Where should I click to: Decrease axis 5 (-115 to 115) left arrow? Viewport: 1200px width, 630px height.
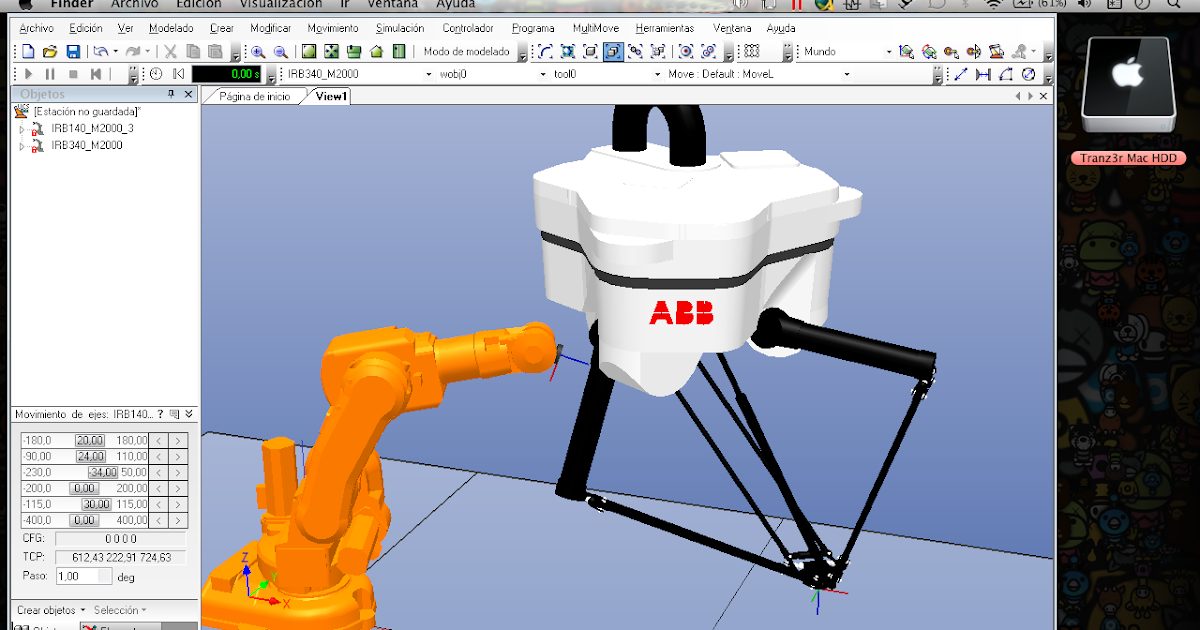(x=160, y=504)
